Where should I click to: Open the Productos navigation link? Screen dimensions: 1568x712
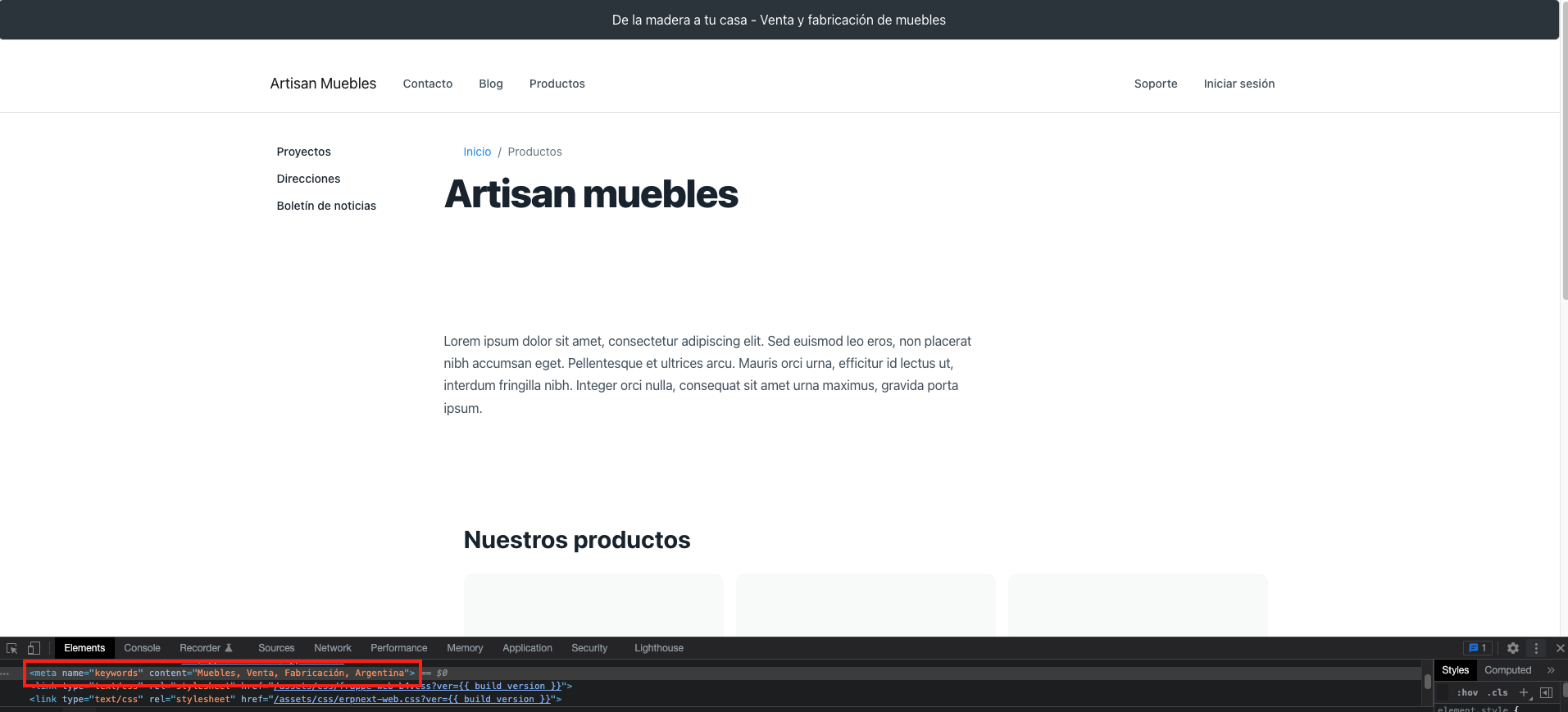pos(557,84)
